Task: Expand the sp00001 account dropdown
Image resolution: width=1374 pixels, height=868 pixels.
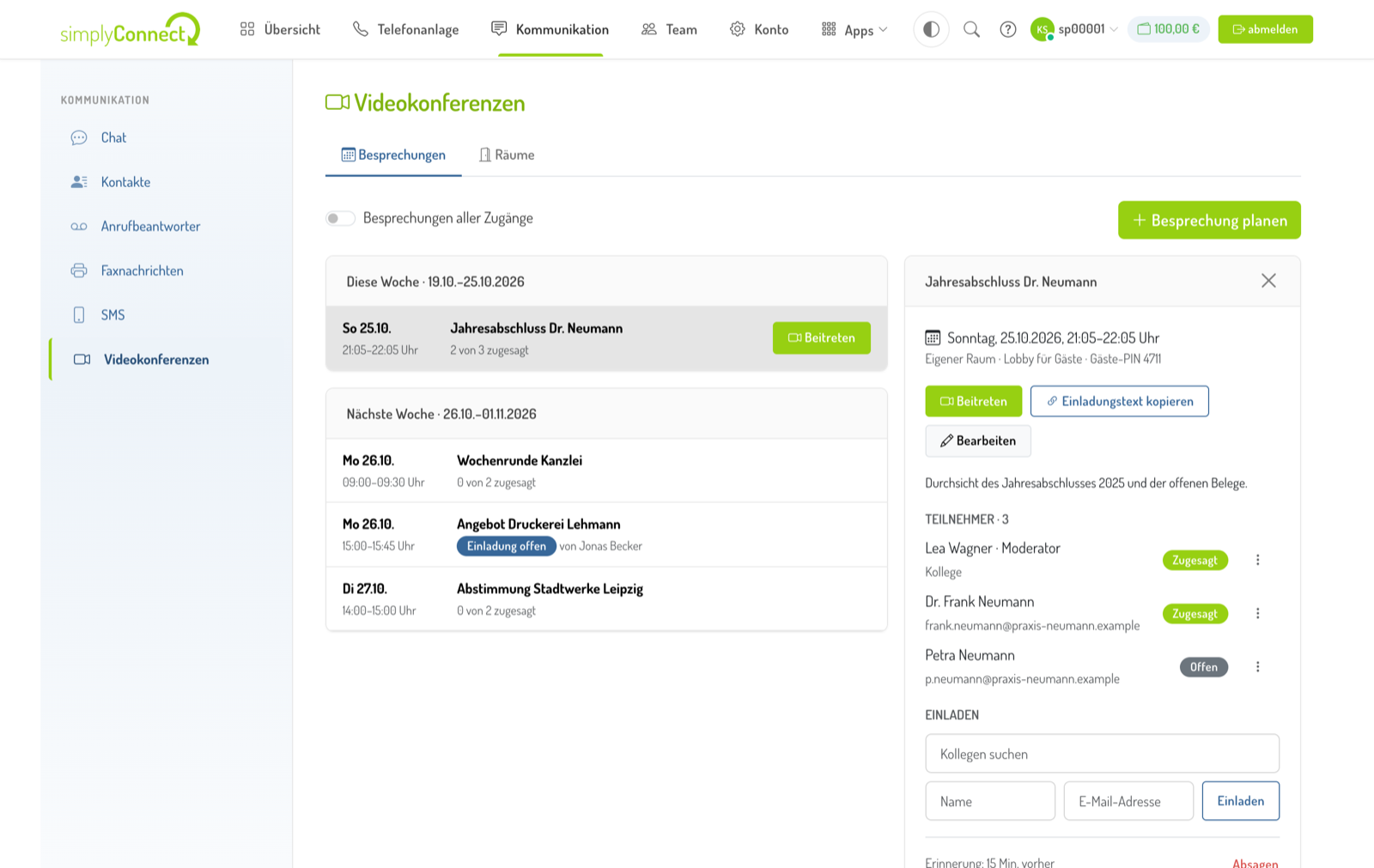Action: [1087, 29]
